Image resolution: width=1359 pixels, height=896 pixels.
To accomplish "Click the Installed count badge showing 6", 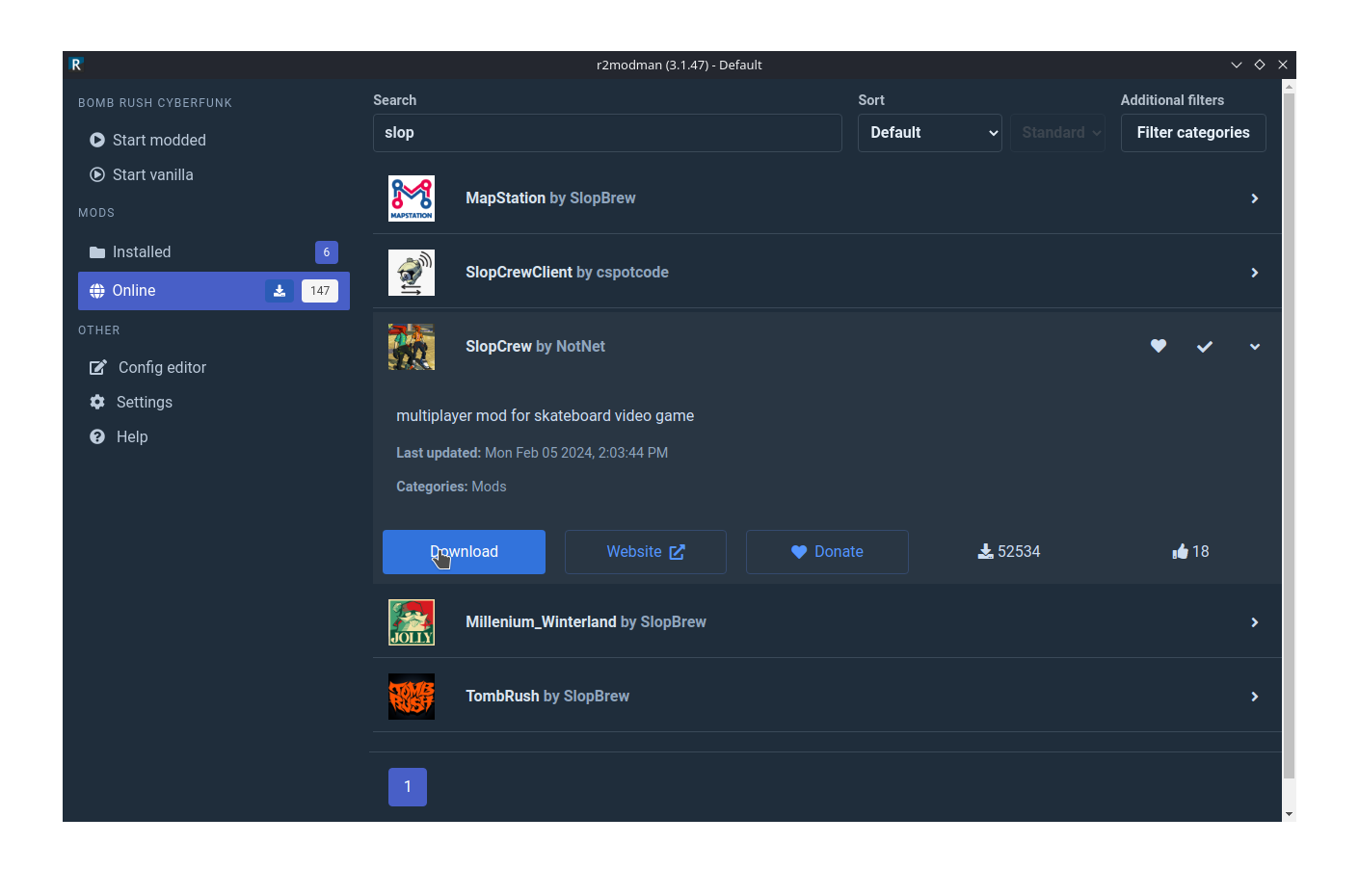I will coord(327,252).
